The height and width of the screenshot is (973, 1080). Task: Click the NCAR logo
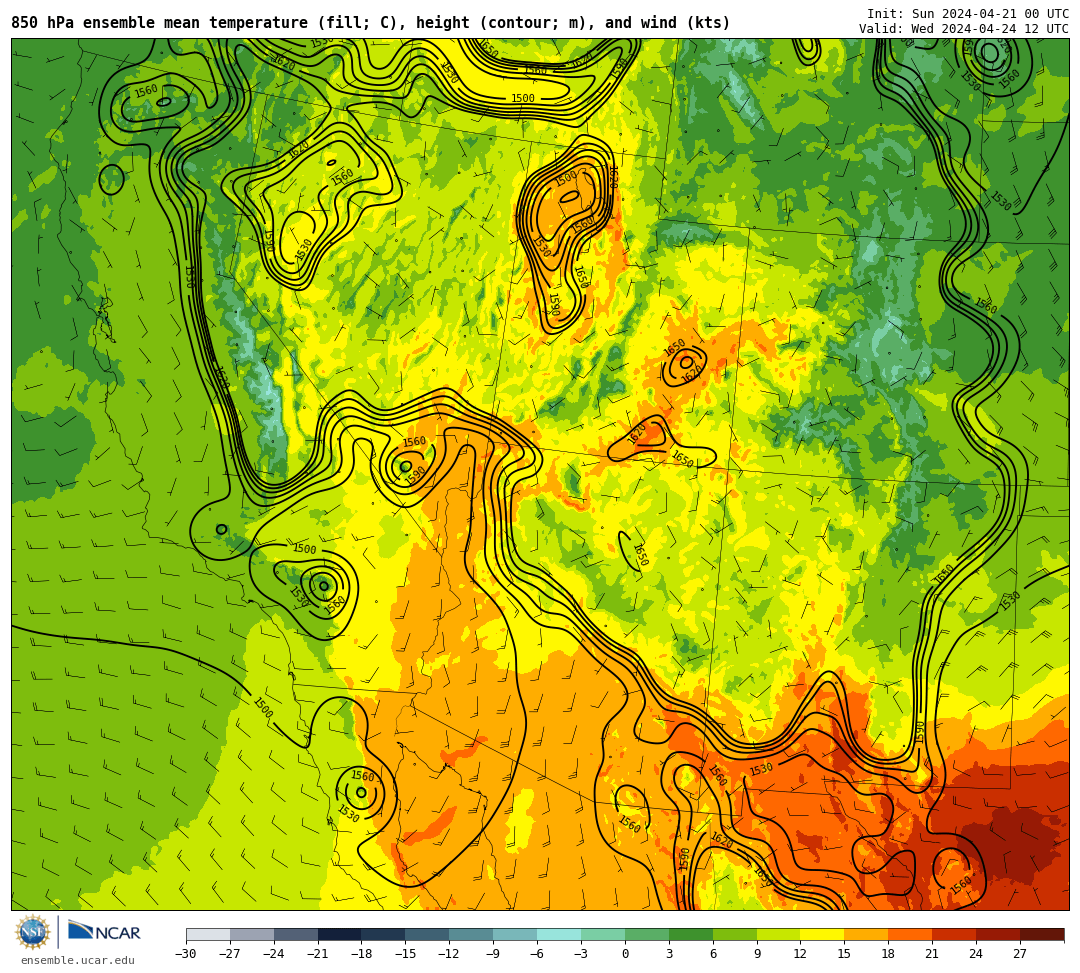click(x=104, y=932)
